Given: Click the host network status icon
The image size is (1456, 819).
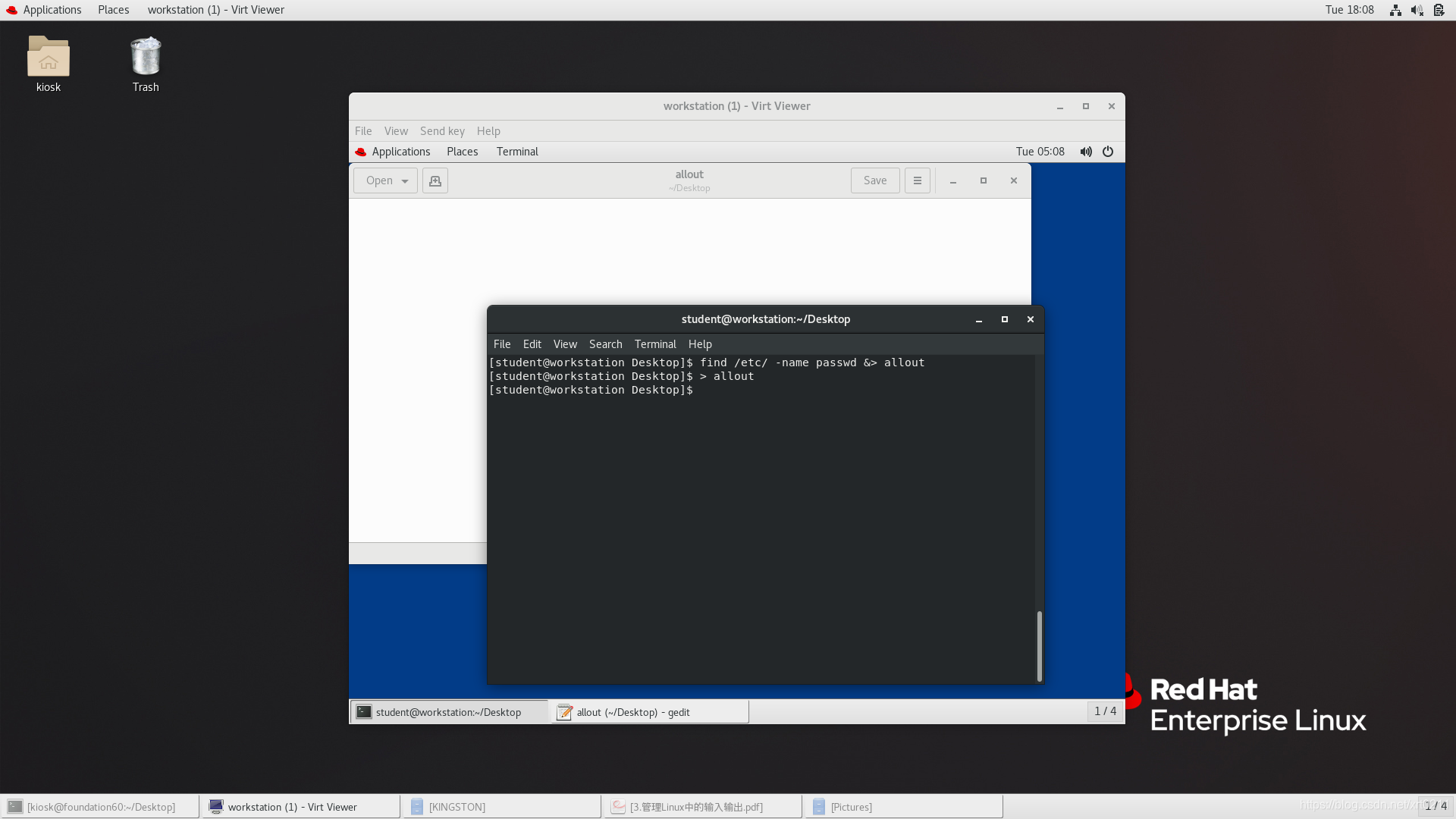Looking at the screenshot, I should (x=1395, y=10).
